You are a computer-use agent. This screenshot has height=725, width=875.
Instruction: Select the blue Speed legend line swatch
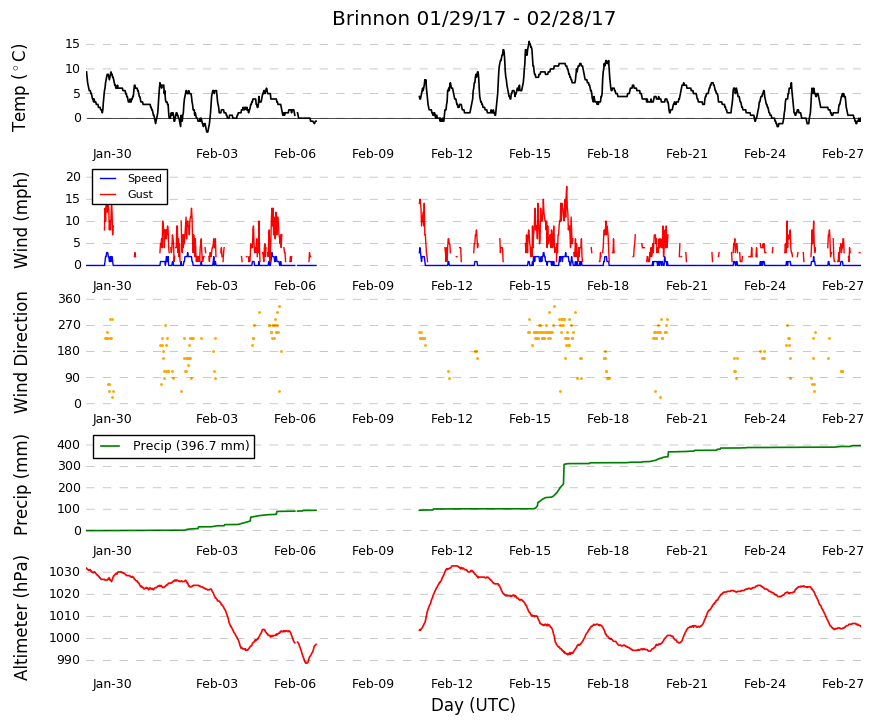(x=108, y=179)
